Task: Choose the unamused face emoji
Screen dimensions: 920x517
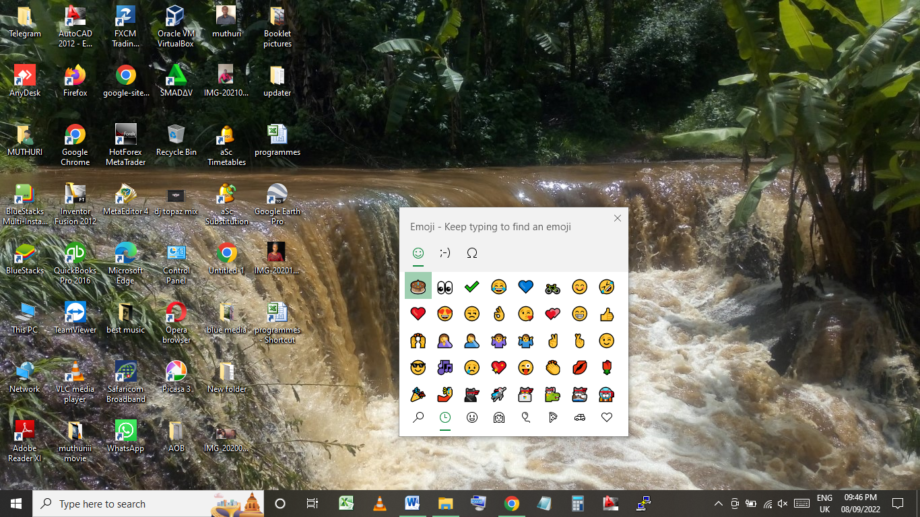Action: click(472, 314)
